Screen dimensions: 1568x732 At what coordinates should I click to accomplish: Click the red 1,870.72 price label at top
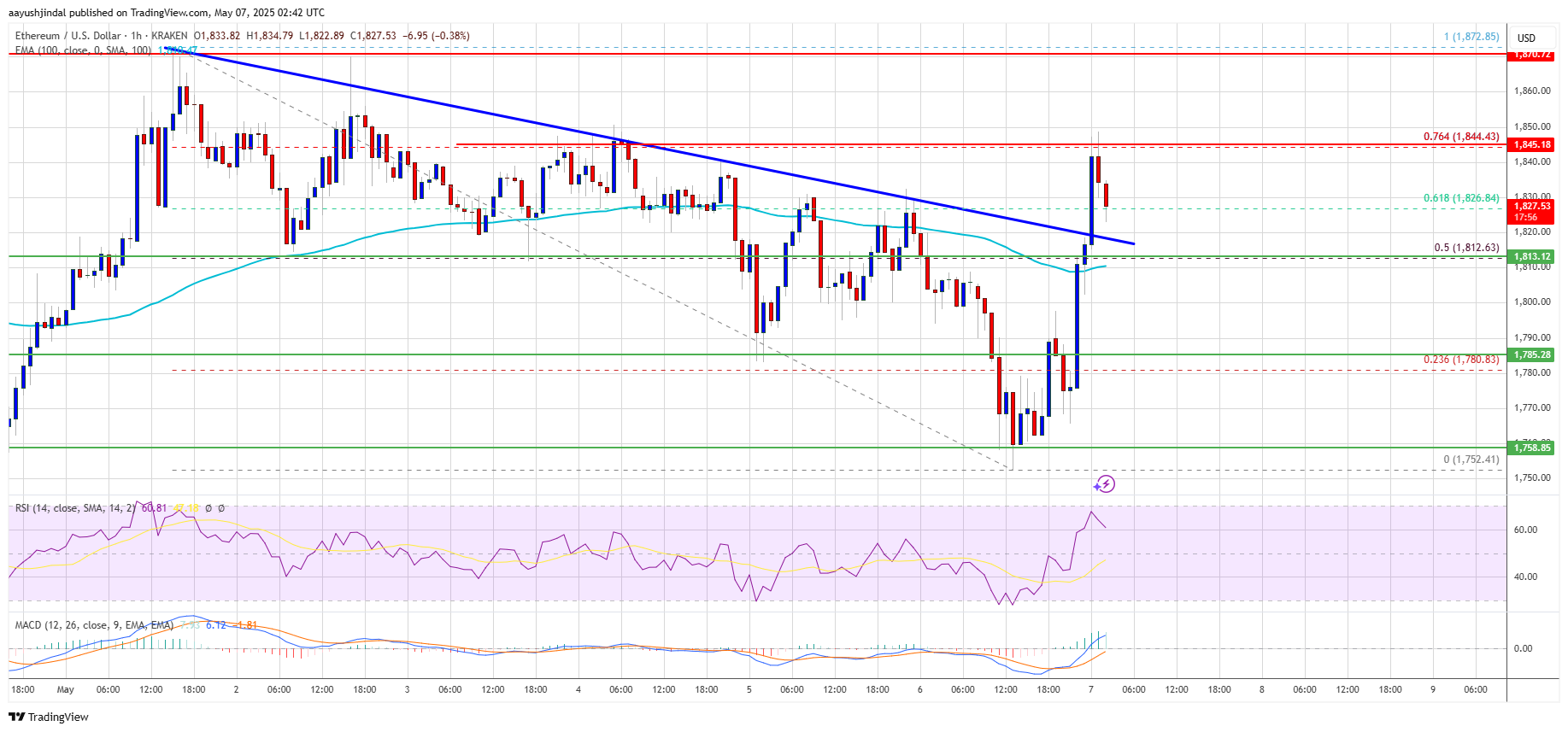[x=1531, y=55]
